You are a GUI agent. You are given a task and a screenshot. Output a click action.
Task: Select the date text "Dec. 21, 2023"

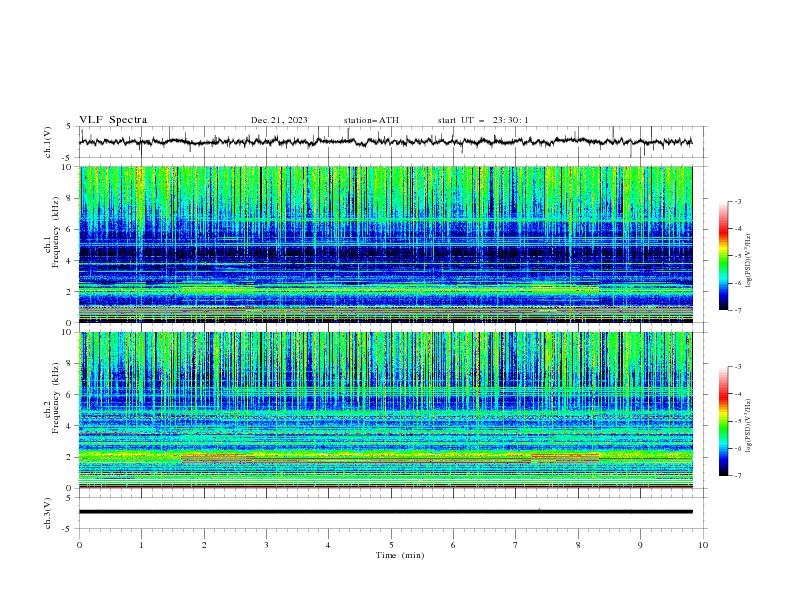[x=279, y=120]
